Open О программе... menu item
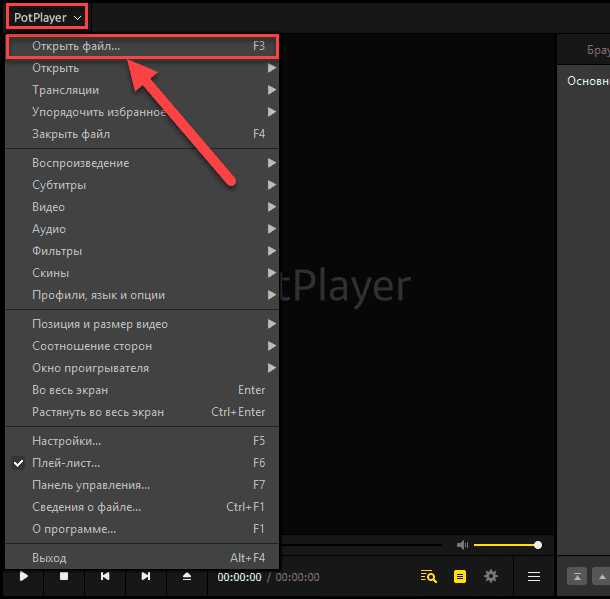The width and height of the screenshot is (610, 599). (142, 529)
